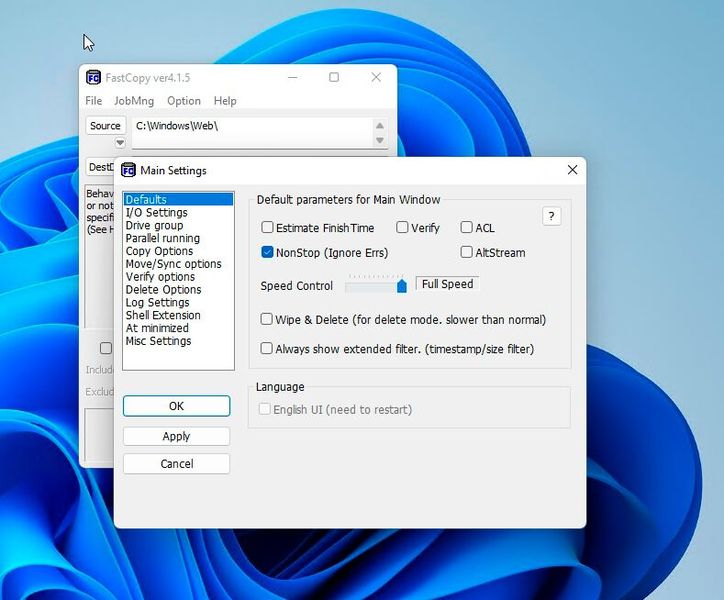Enable the Estimate FinishTime checkbox
Viewport: 724px width, 600px height.
[x=267, y=228]
